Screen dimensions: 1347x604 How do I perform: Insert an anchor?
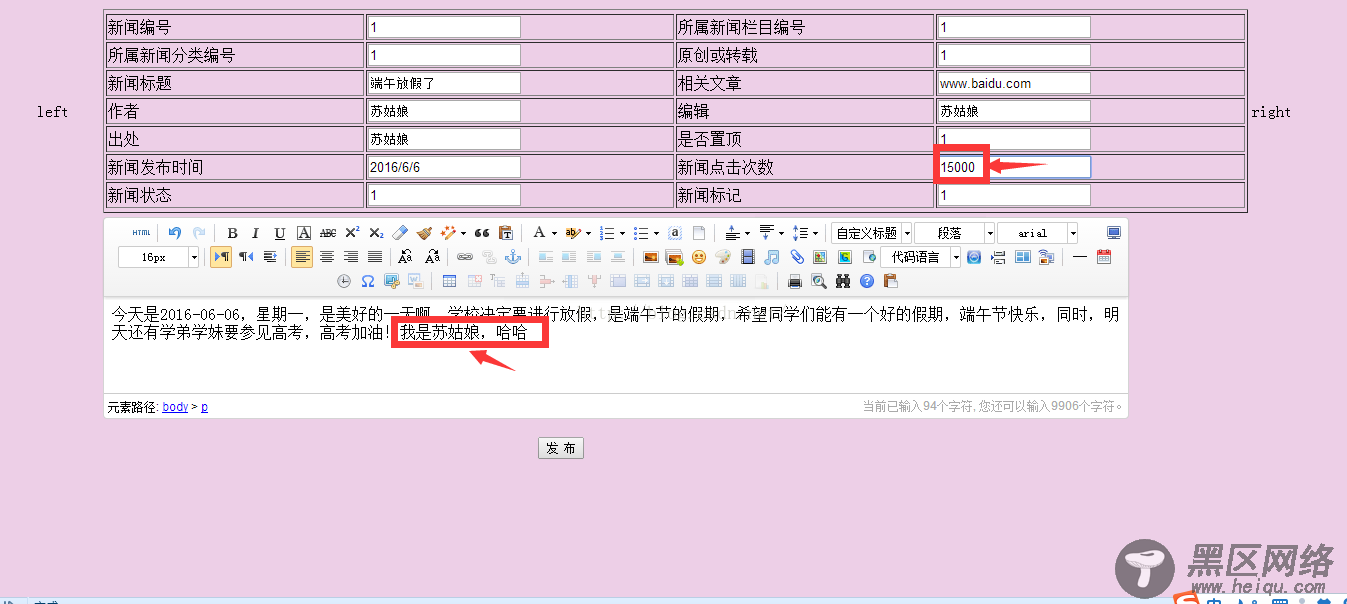click(x=513, y=257)
